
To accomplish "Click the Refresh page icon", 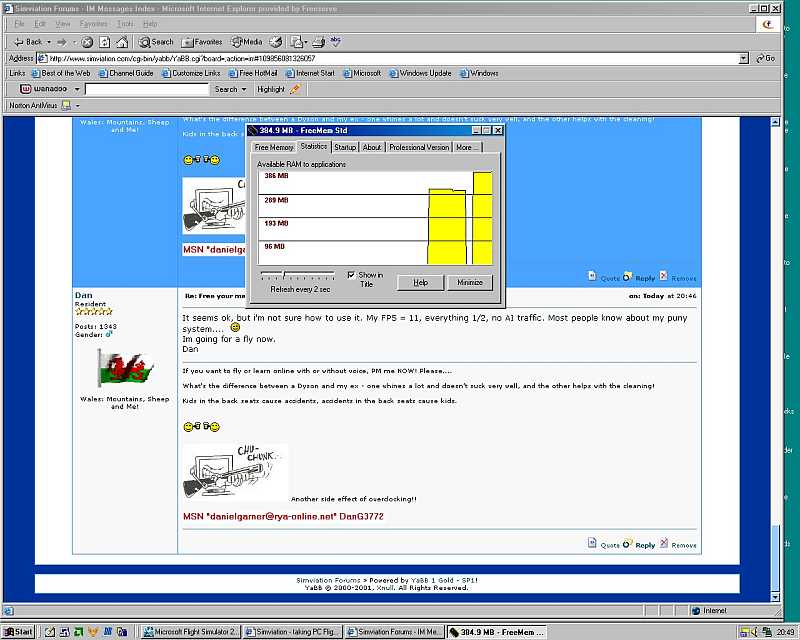I will point(104,42).
